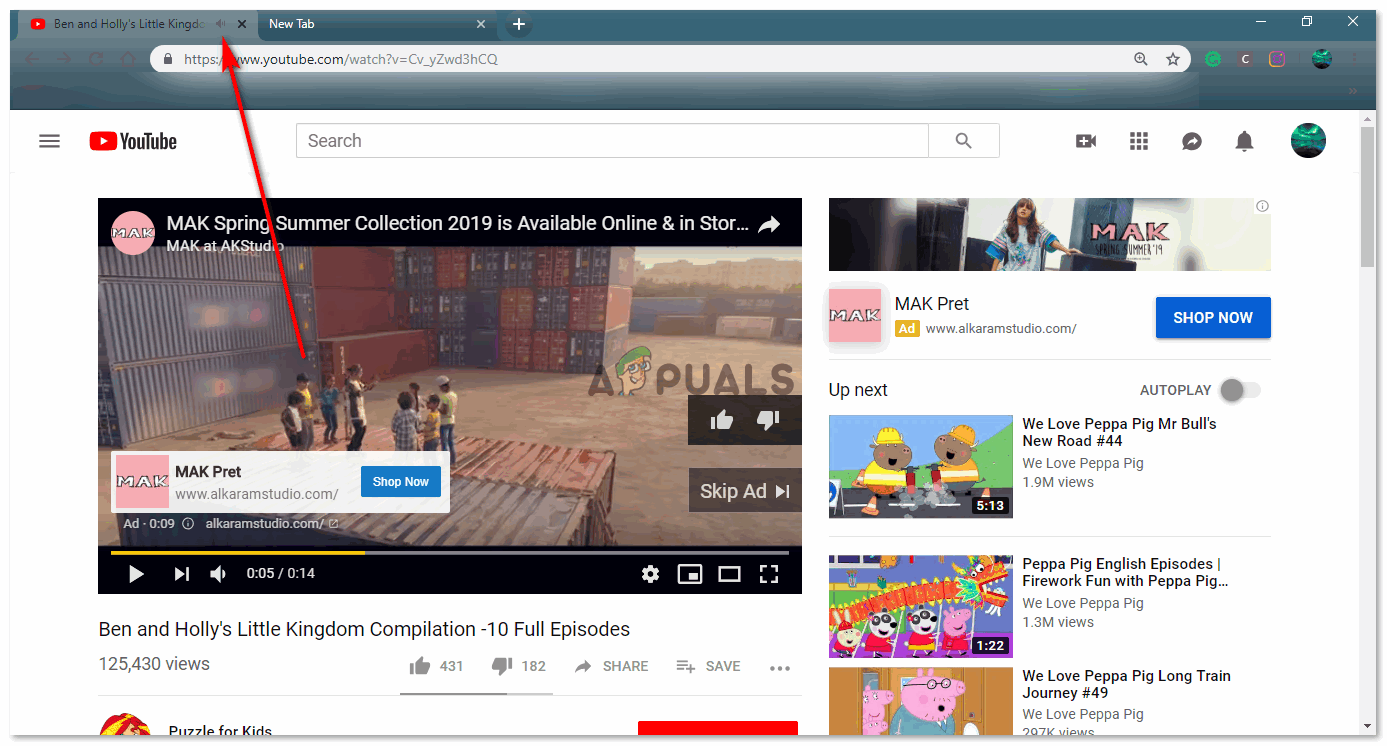
Task: Open video player settings gear
Action: [x=650, y=573]
